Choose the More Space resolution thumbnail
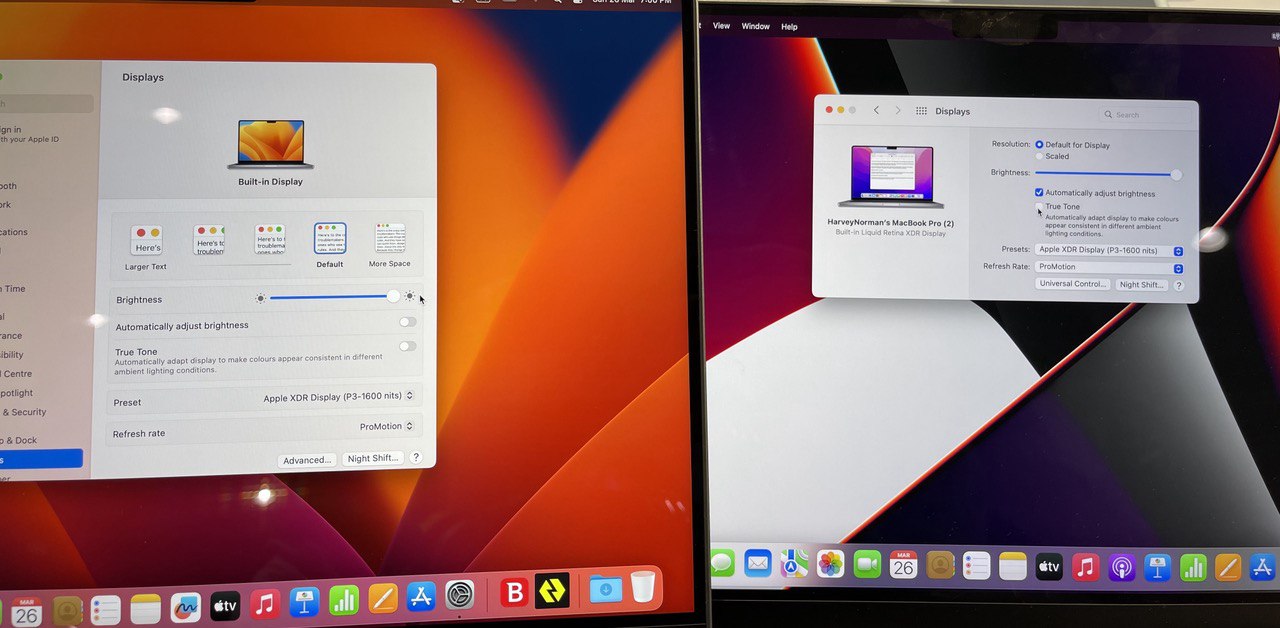This screenshot has width=1280, height=628. (x=390, y=245)
